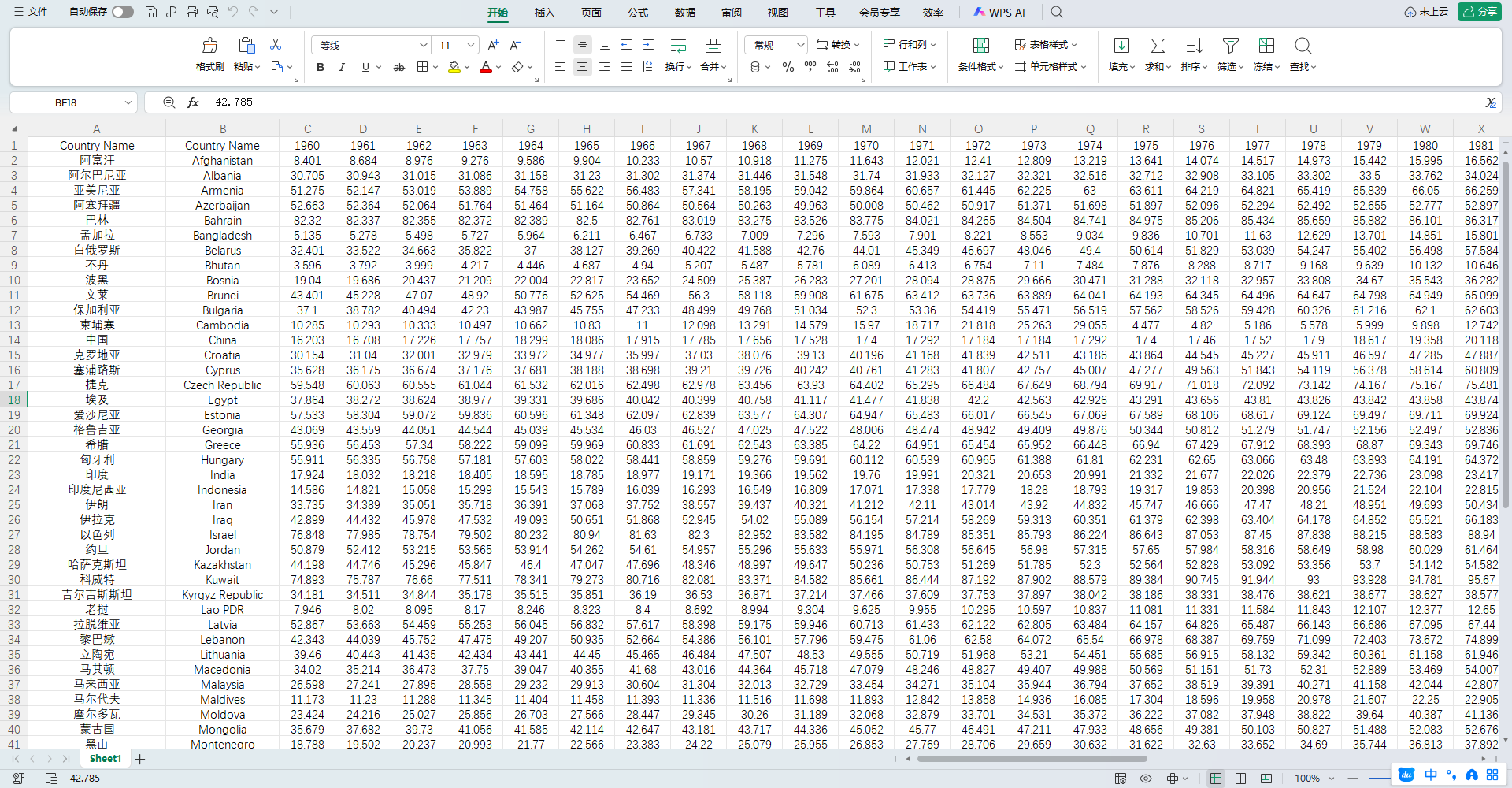Open the Formulas (公式) tab

click(x=638, y=13)
